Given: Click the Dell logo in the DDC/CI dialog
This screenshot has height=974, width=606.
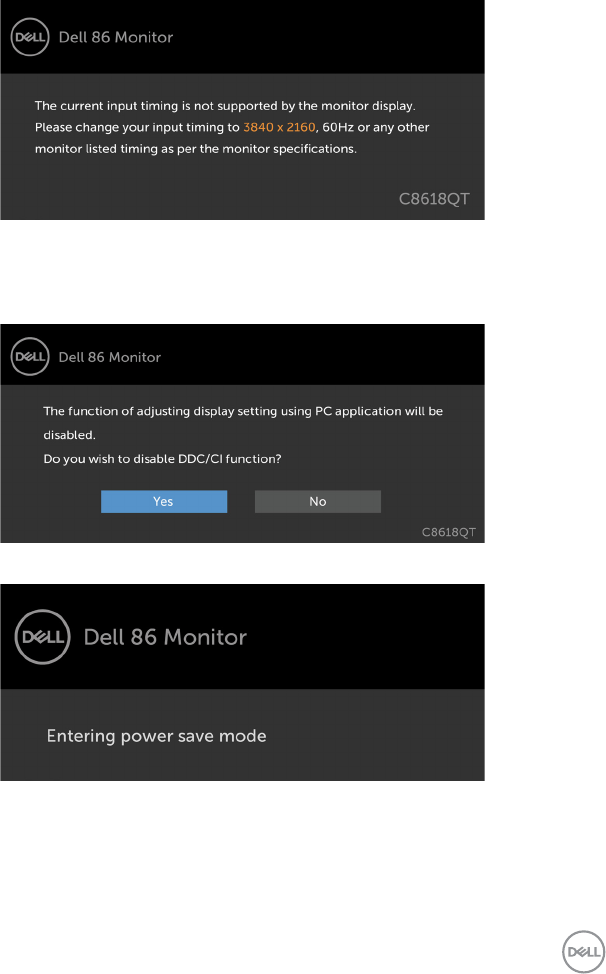Looking at the screenshot, I should pyautogui.click(x=30, y=356).
